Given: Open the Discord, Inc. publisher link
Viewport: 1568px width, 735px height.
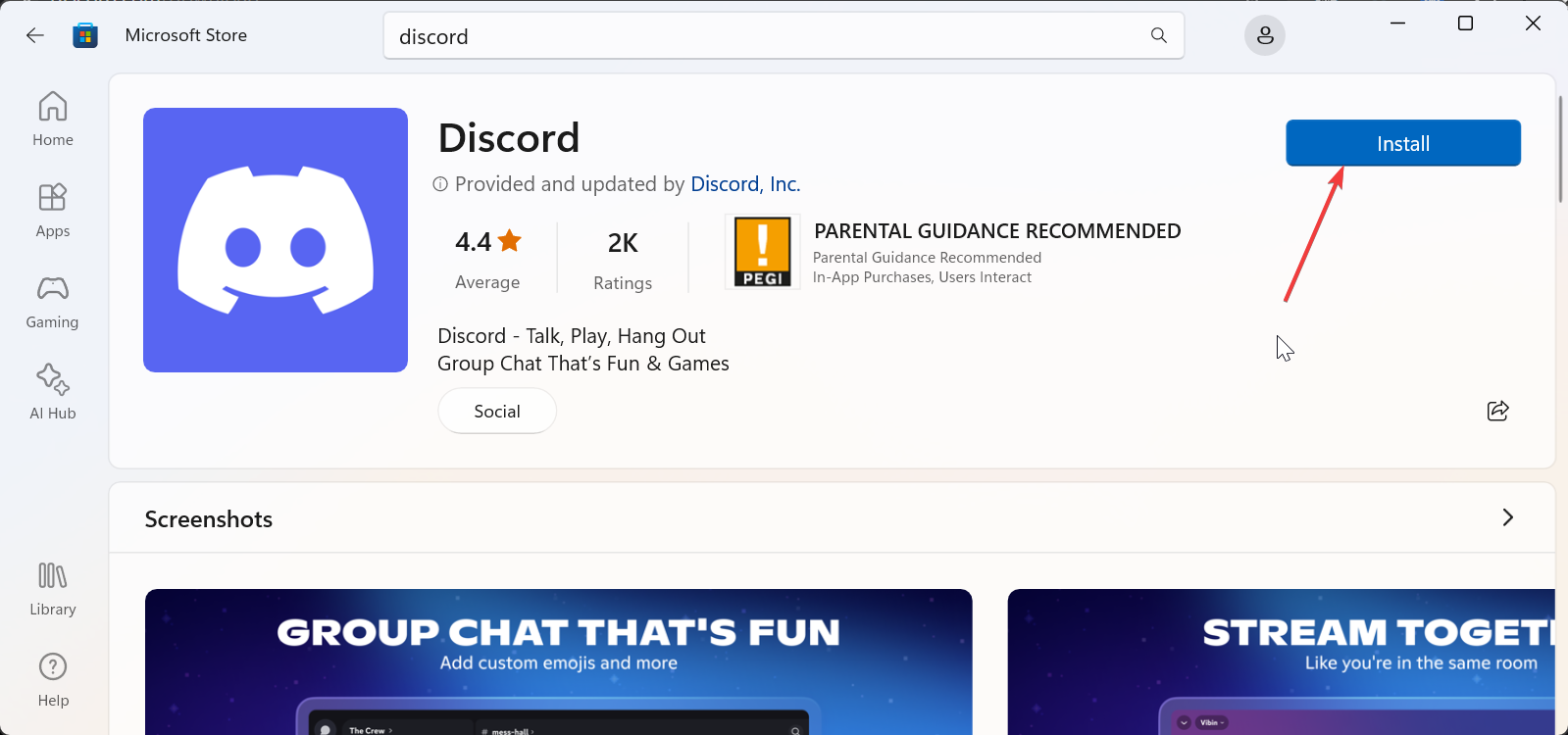Looking at the screenshot, I should coord(745,184).
